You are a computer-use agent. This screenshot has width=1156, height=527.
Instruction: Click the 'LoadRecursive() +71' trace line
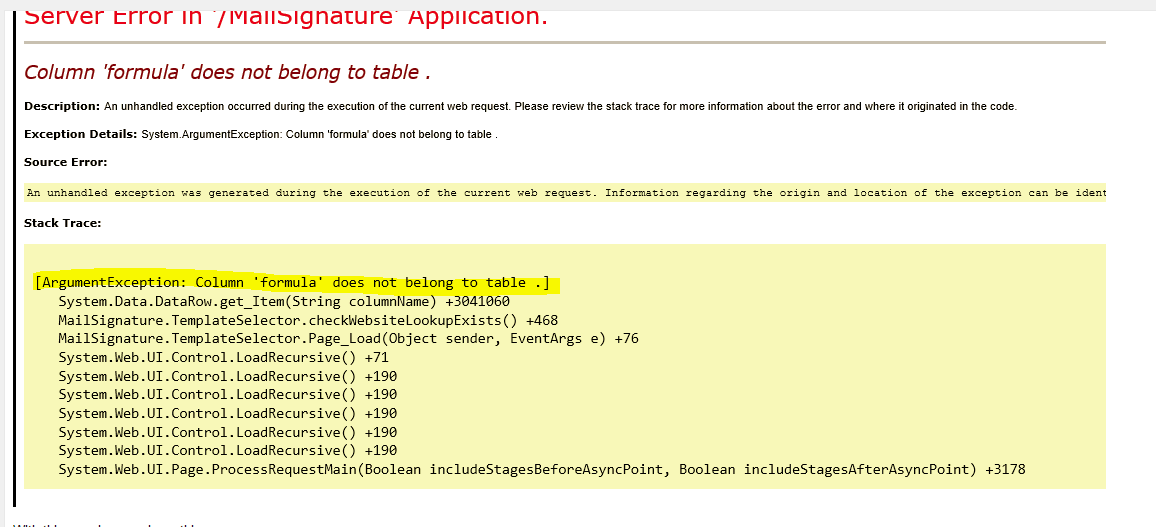223,357
